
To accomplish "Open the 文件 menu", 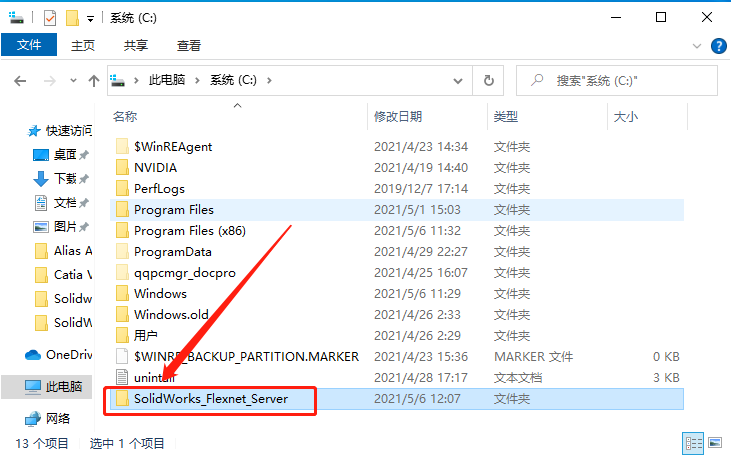I will 29,45.
